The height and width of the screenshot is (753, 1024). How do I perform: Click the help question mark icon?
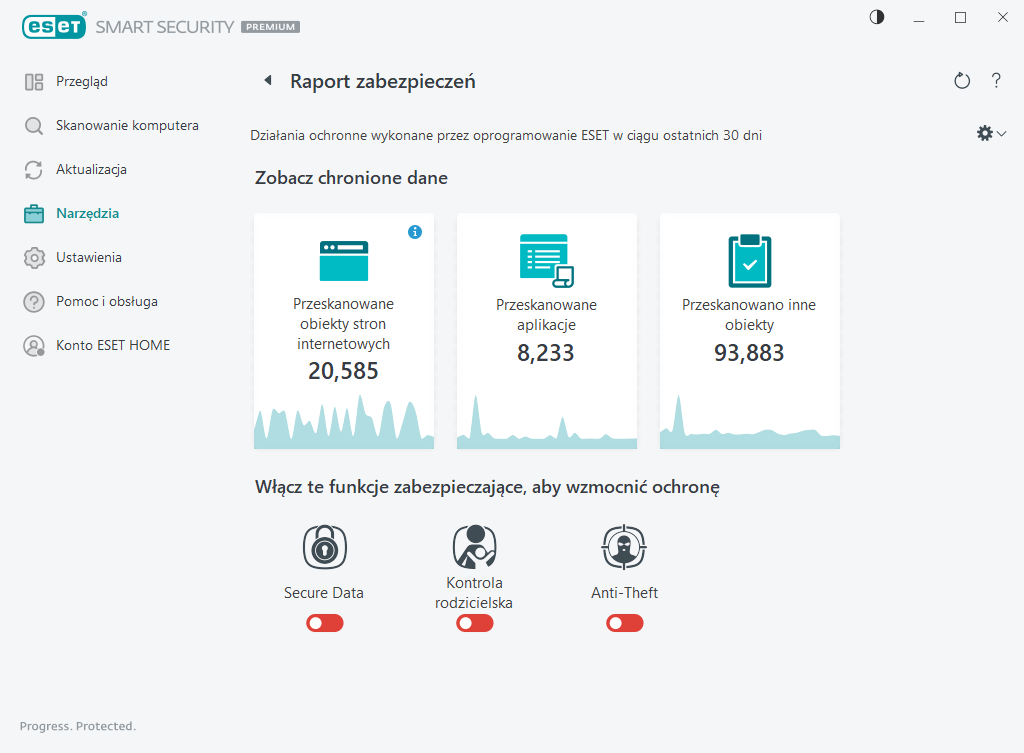pyautogui.click(x=996, y=81)
